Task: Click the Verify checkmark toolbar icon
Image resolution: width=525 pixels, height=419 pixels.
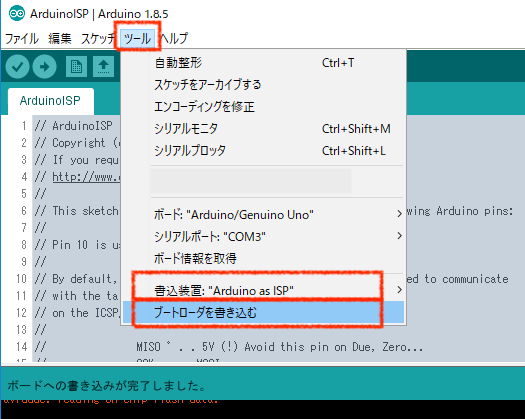Action: (17, 67)
